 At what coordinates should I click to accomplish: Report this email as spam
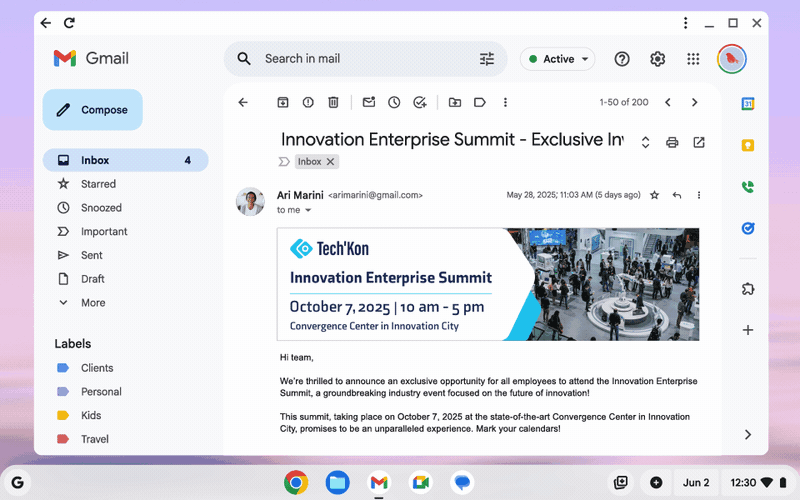[x=308, y=103]
